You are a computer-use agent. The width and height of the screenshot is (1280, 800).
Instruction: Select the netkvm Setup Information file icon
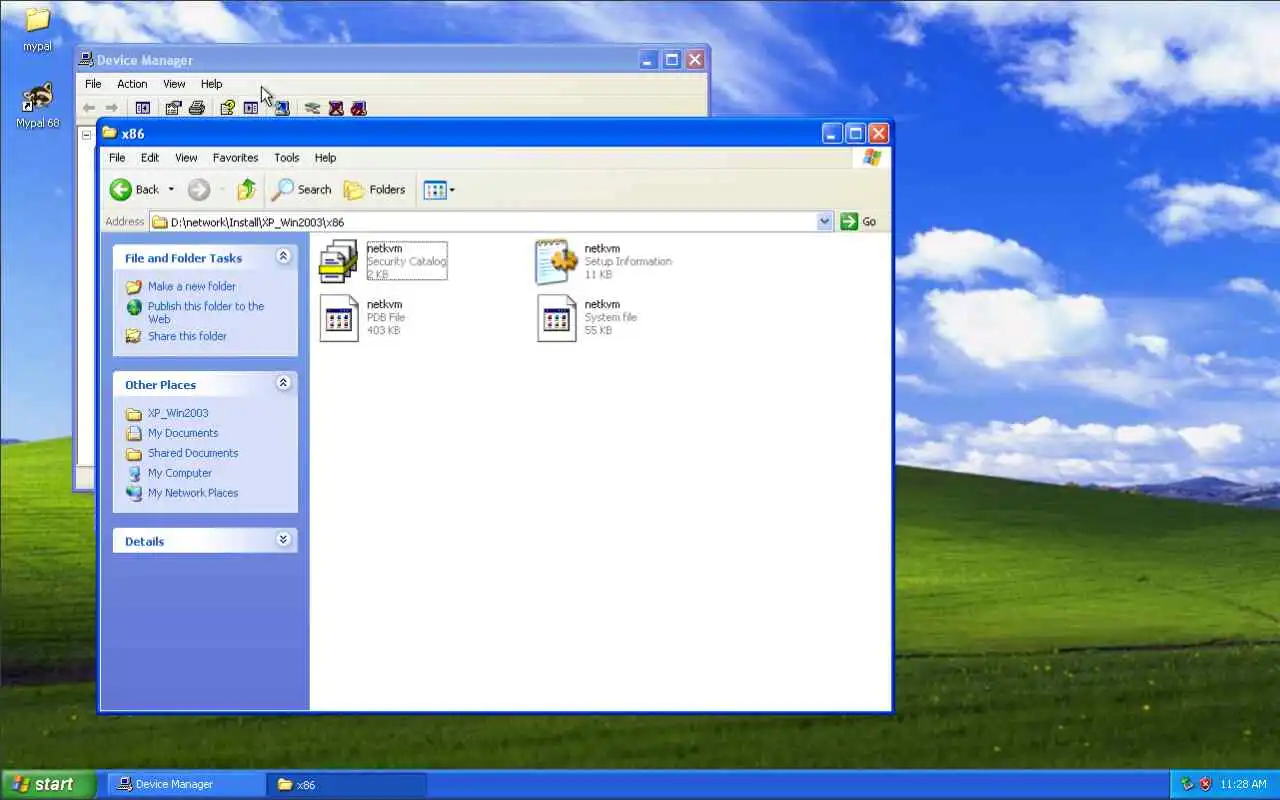(557, 262)
